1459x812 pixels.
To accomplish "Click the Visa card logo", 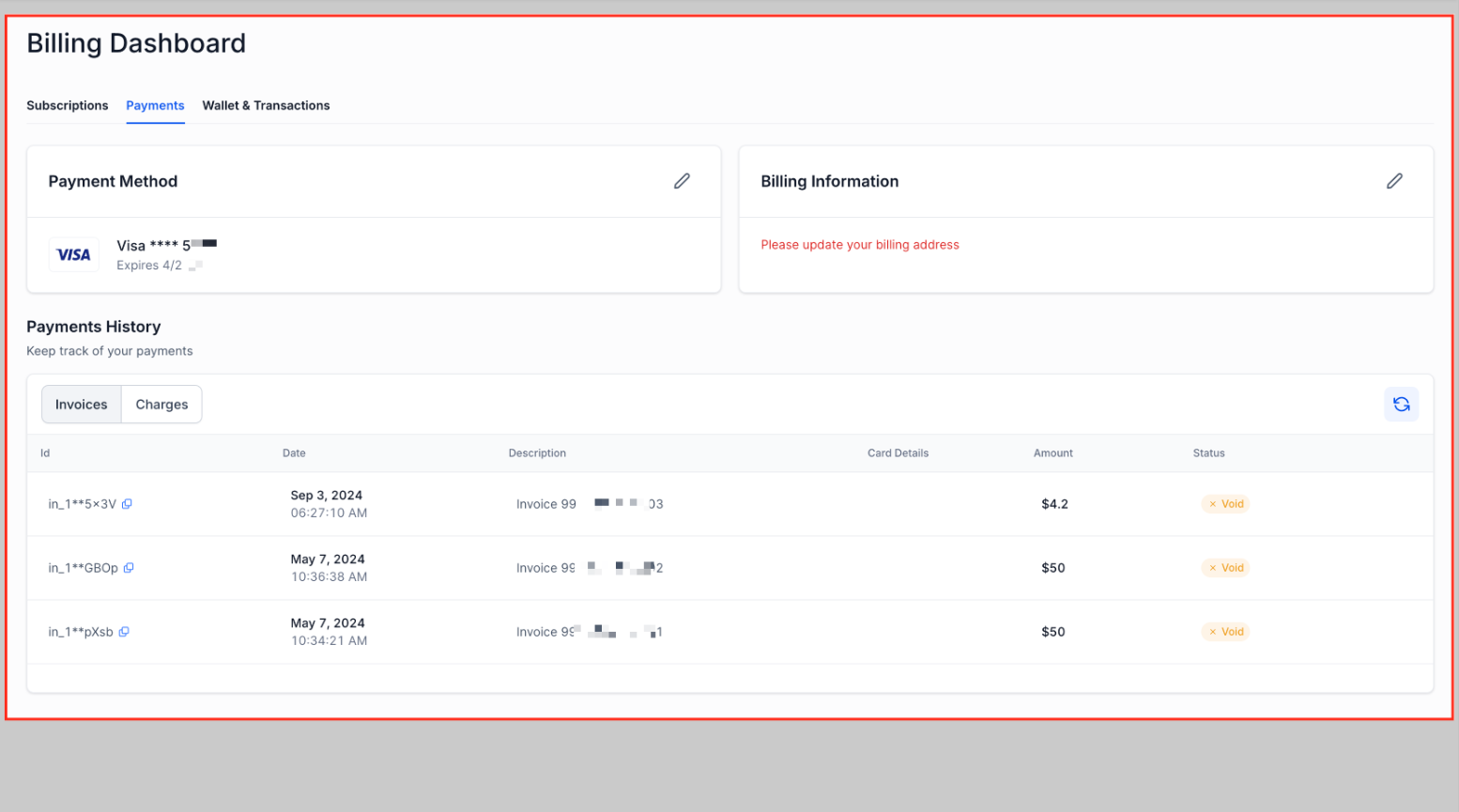I will (73, 254).
